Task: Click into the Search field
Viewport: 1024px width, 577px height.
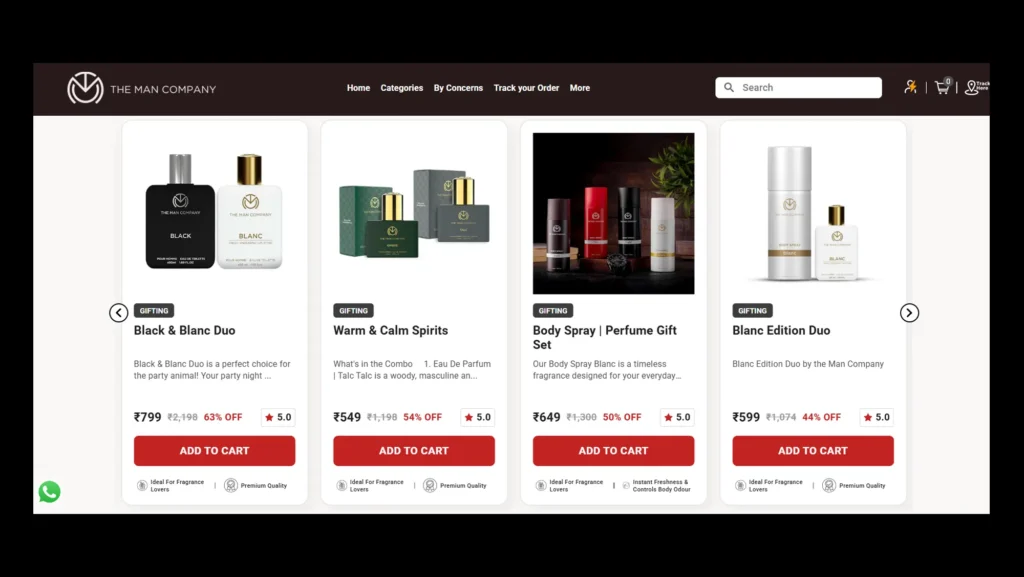Action: pos(798,87)
